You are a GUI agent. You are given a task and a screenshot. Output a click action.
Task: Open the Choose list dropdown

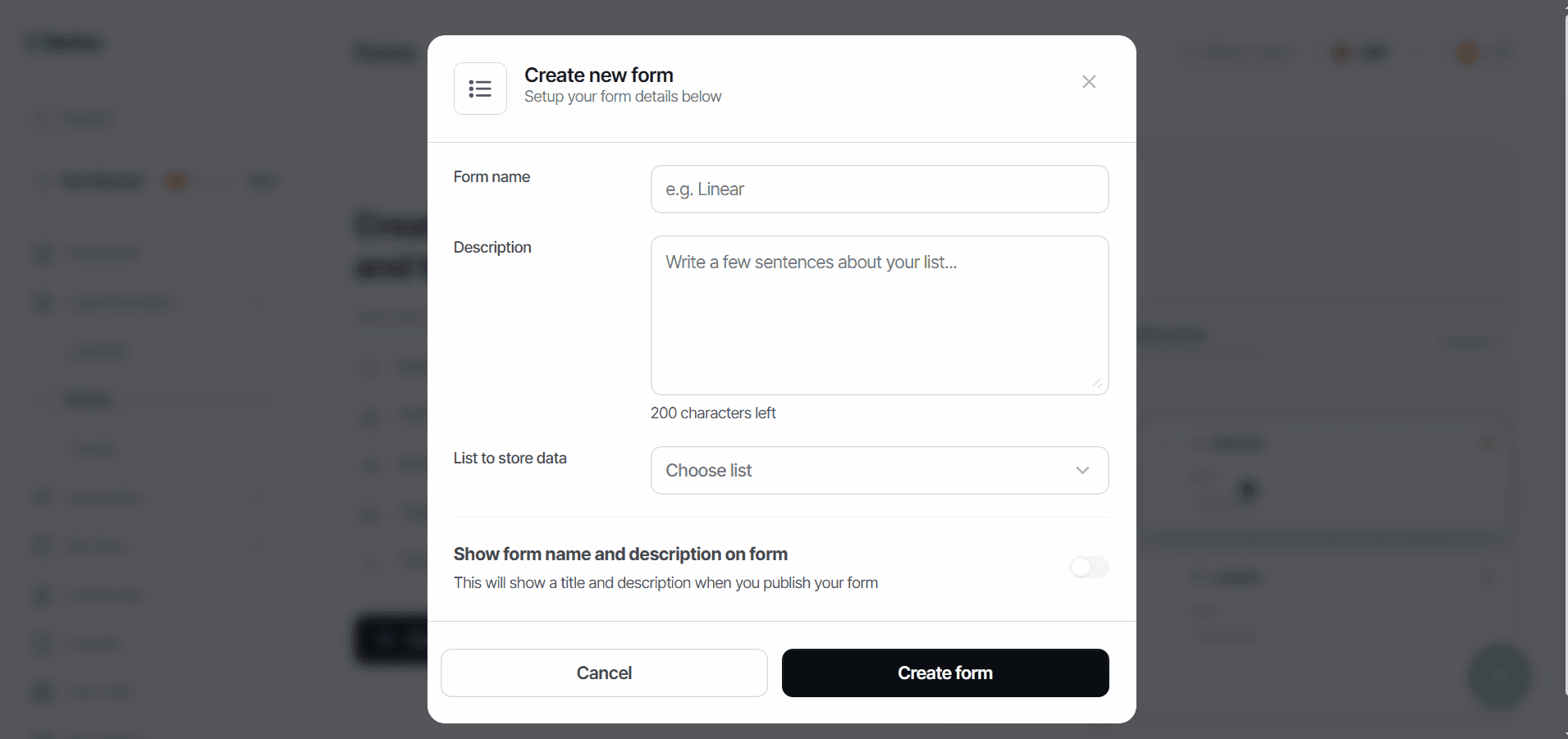click(x=880, y=470)
